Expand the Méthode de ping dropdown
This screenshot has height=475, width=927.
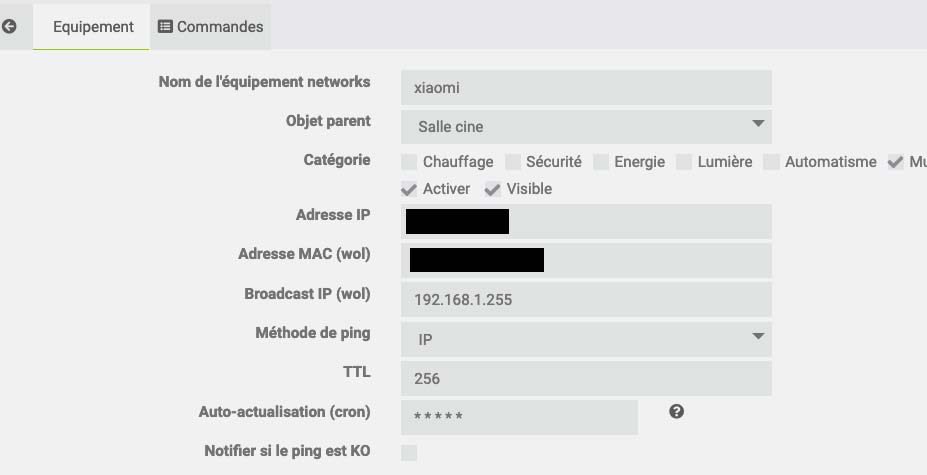[586, 339]
